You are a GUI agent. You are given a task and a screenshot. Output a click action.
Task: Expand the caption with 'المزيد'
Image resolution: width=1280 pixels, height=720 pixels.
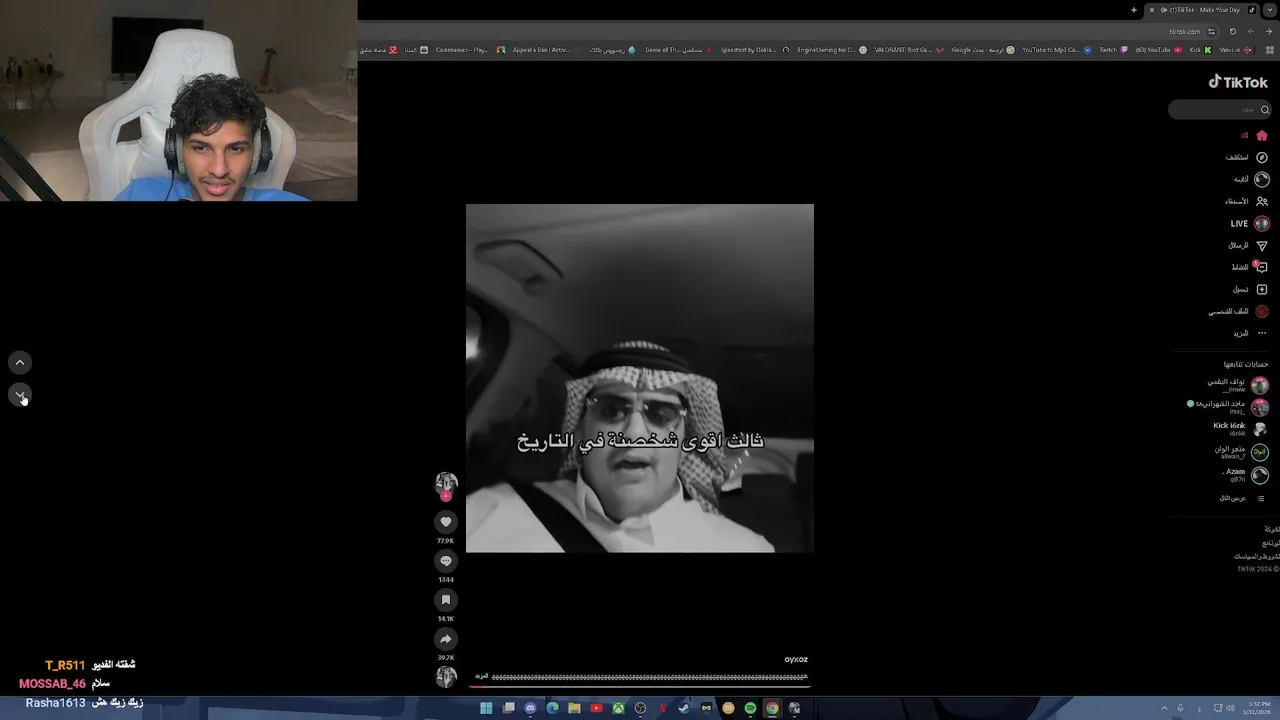tap(482, 677)
